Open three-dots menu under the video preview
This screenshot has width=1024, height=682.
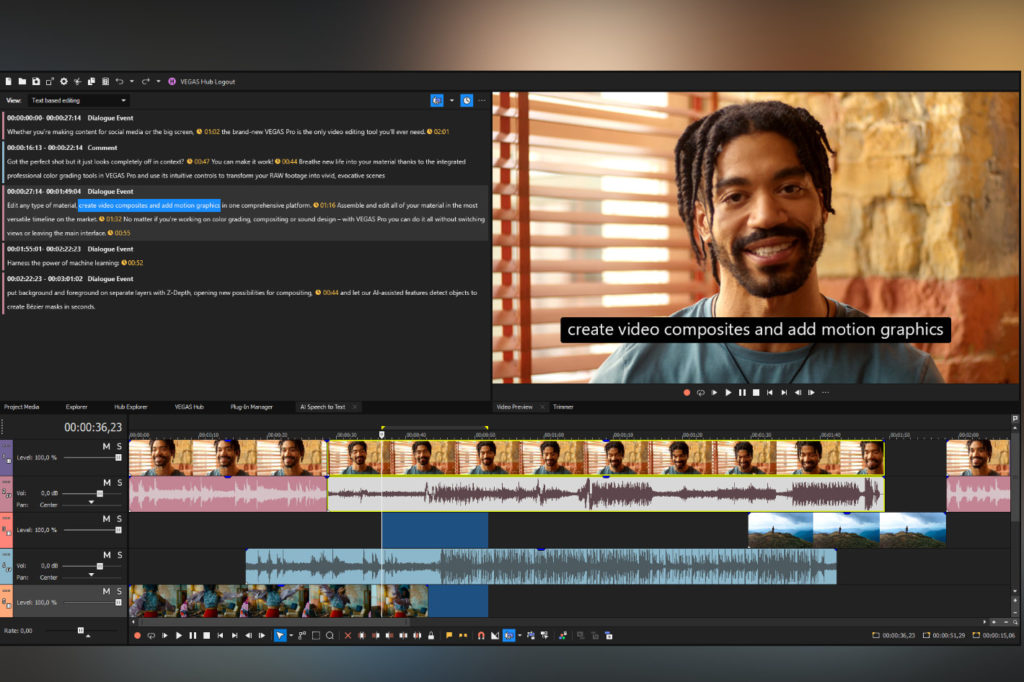click(x=825, y=393)
